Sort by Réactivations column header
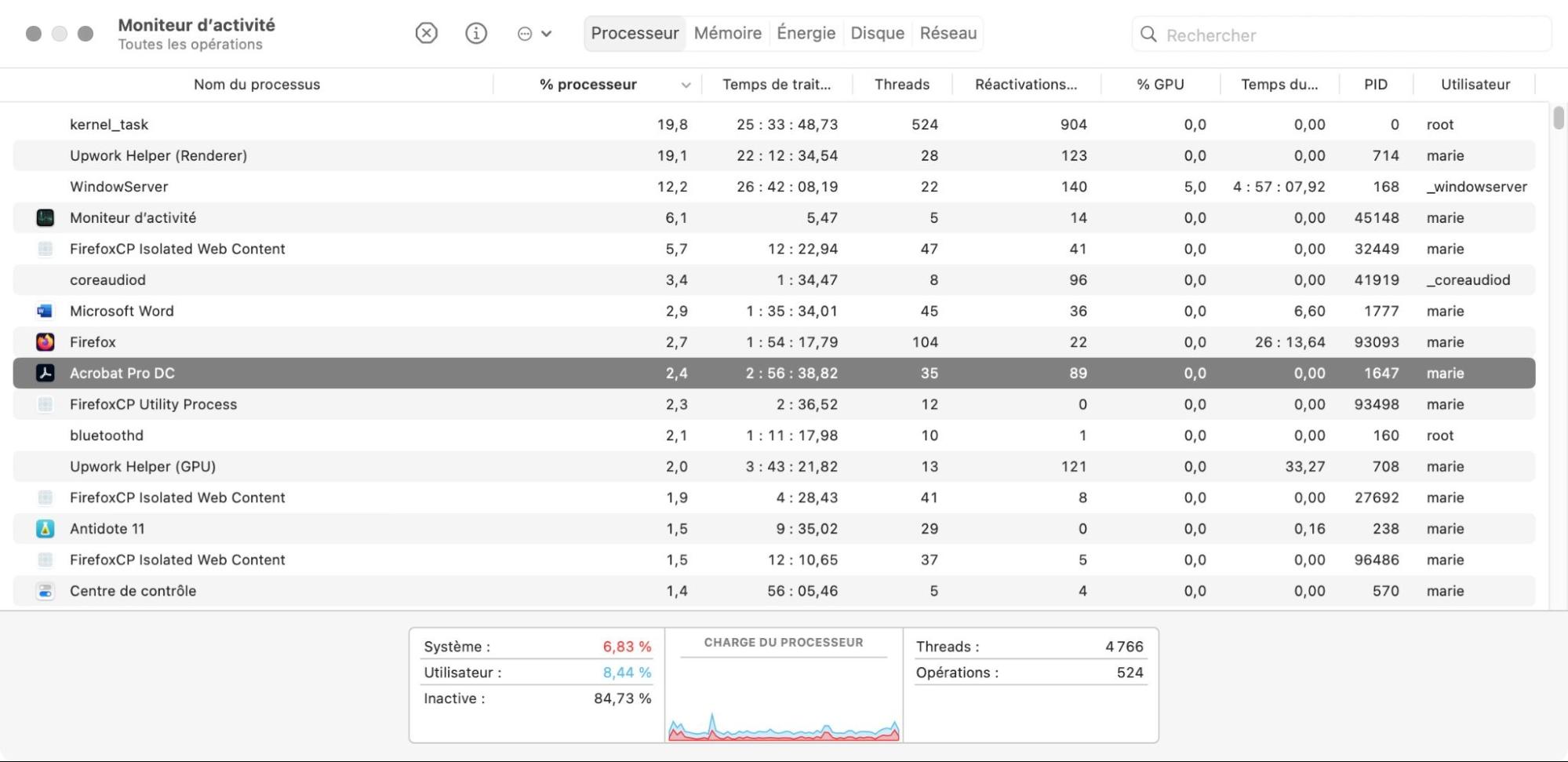The height and width of the screenshot is (762, 1568). 1025,84
